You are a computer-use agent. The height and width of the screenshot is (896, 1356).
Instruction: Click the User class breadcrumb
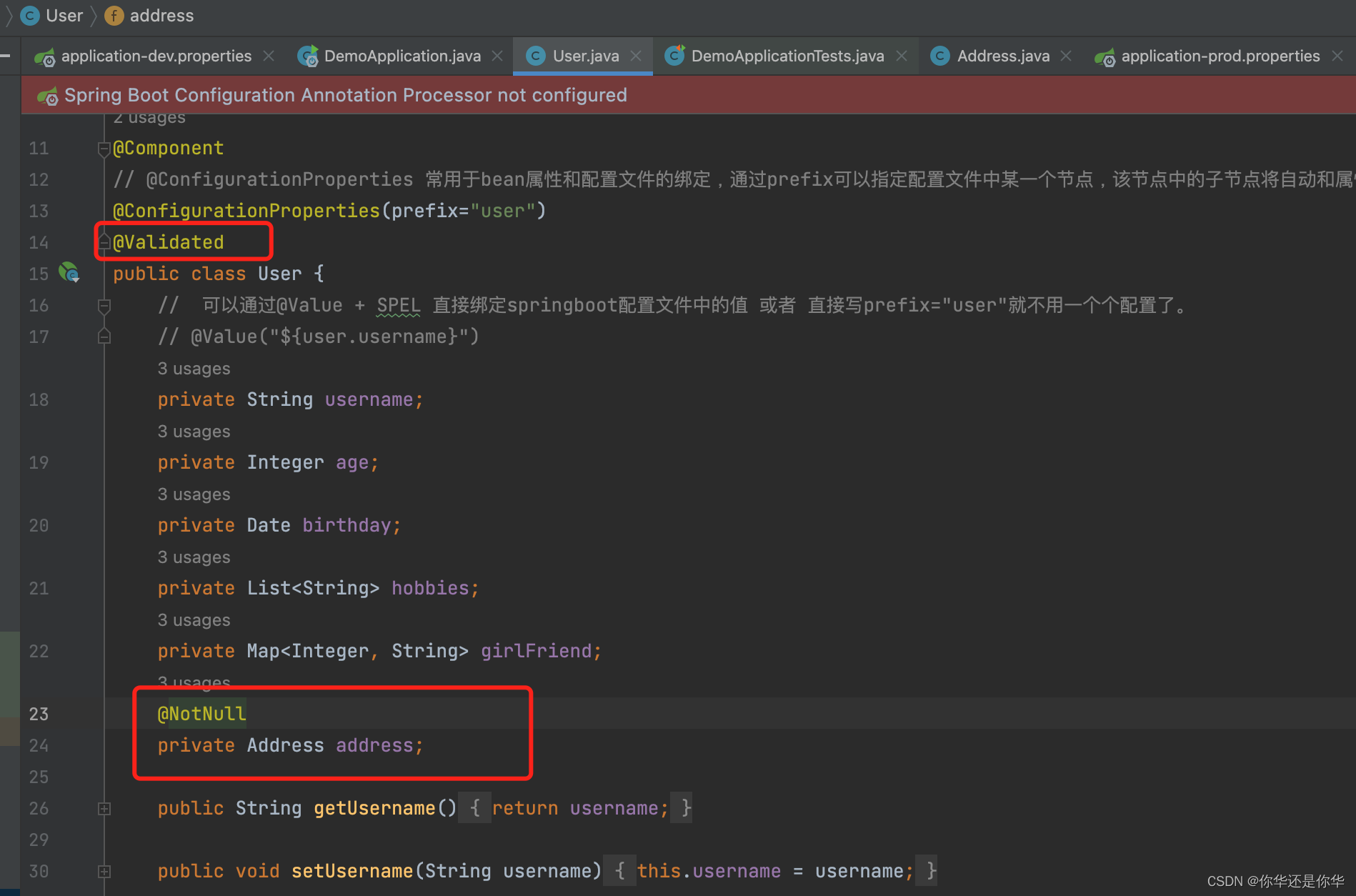(x=64, y=16)
